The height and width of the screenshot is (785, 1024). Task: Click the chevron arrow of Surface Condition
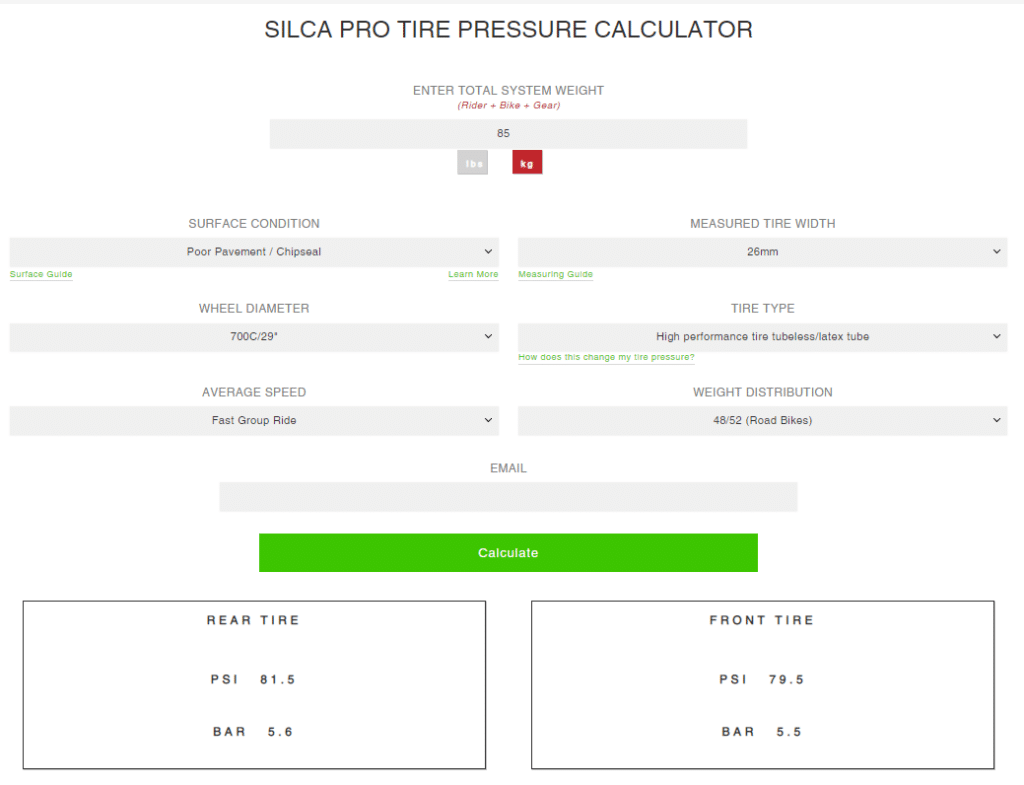click(x=488, y=251)
